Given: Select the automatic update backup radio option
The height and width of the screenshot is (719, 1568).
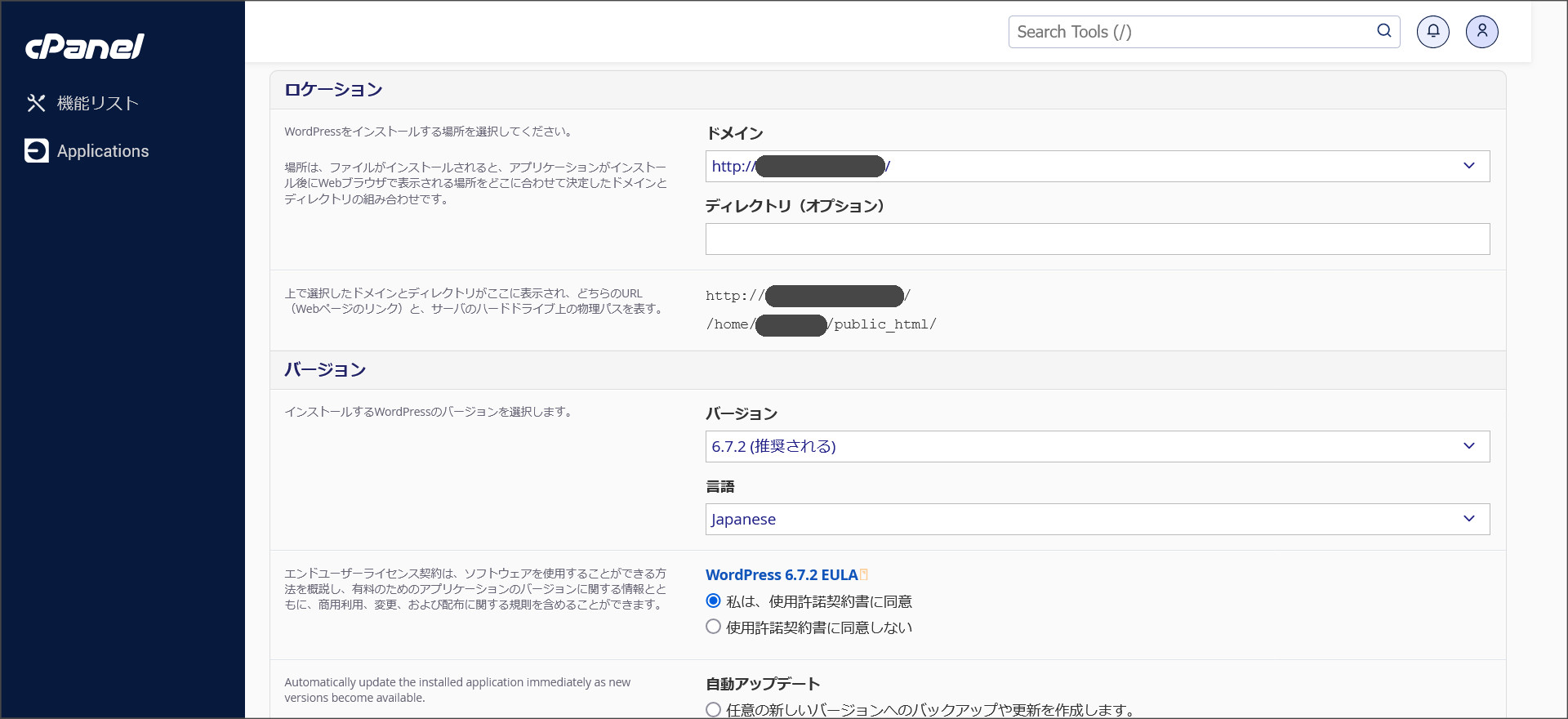Looking at the screenshot, I should [x=713, y=709].
